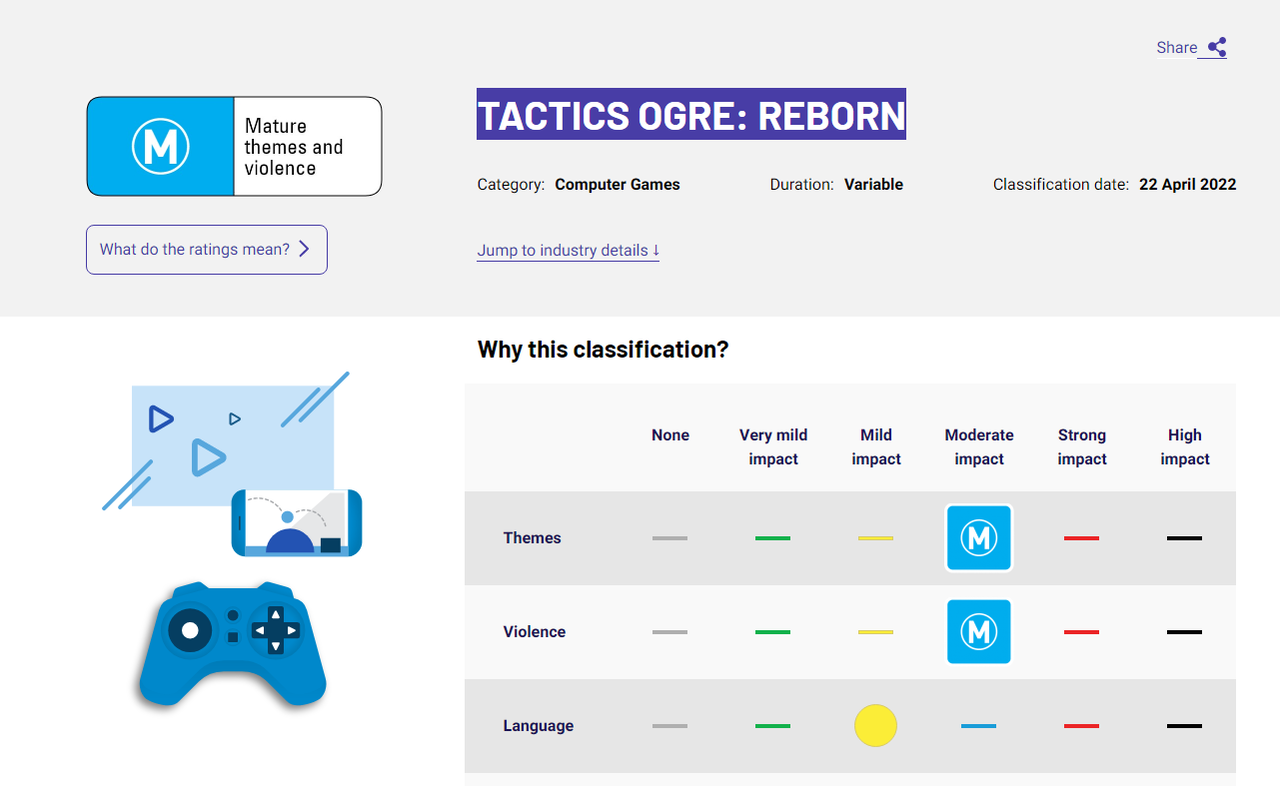1280x786 pixels.
Task: Click the 'Language' row label
Action: click(x=538, y=726)
